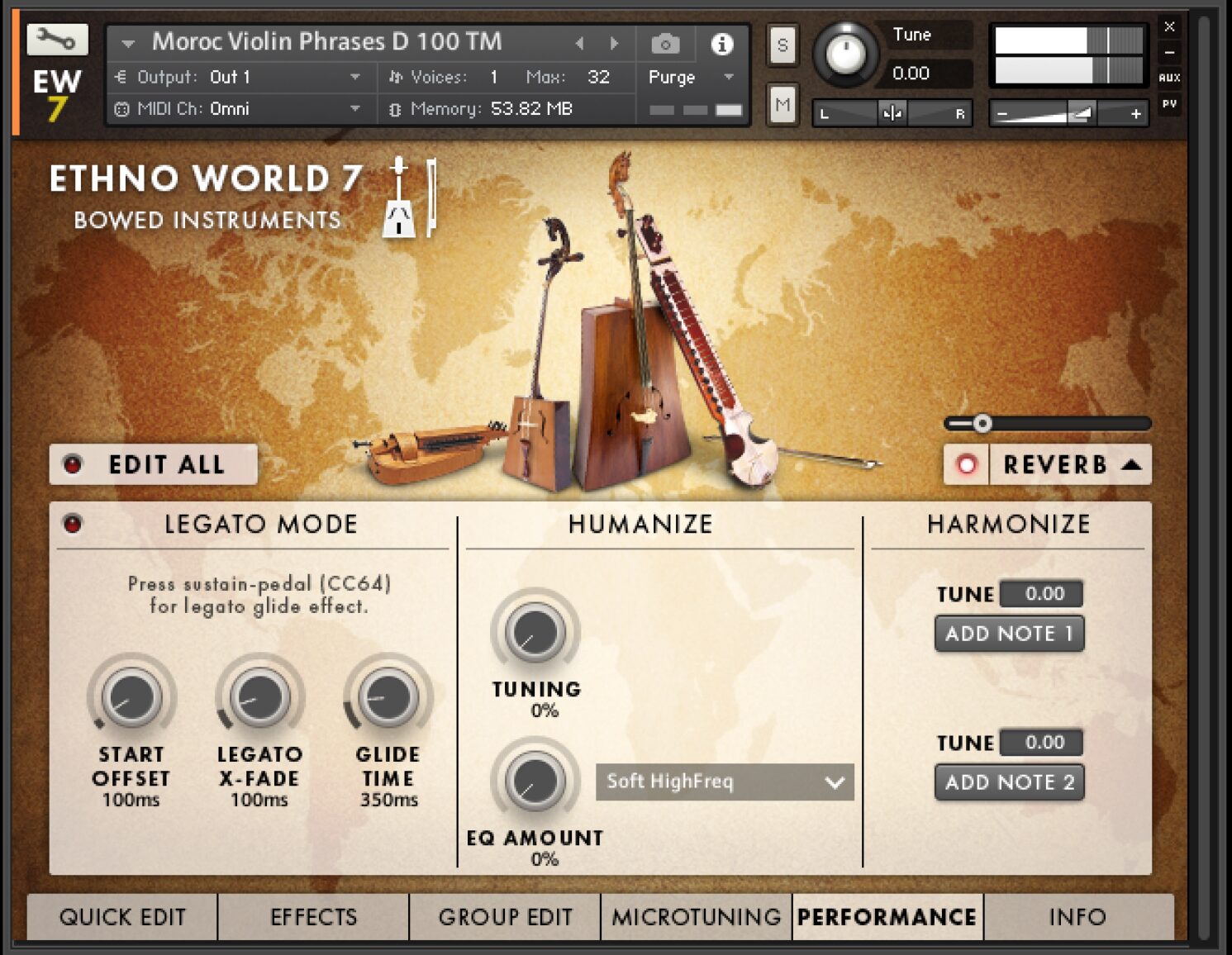
Task: Open the Group Edit tab
Action: point(506,917)
